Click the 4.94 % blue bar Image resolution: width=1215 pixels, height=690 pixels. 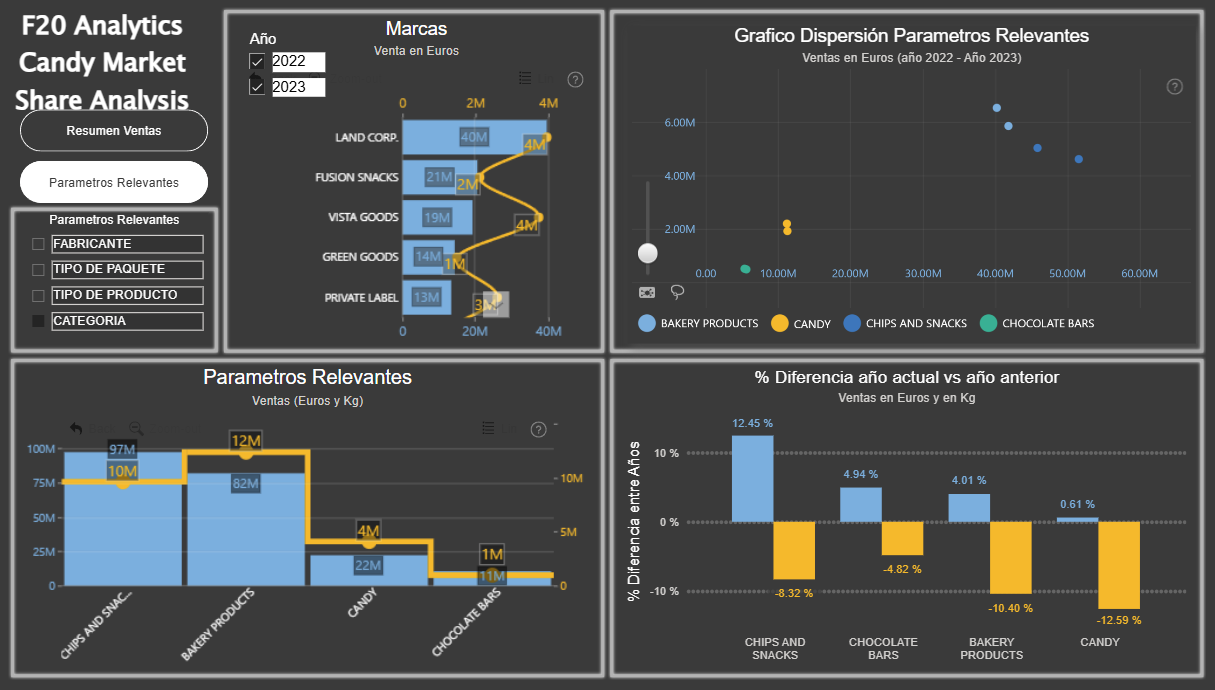coord(861,504)
